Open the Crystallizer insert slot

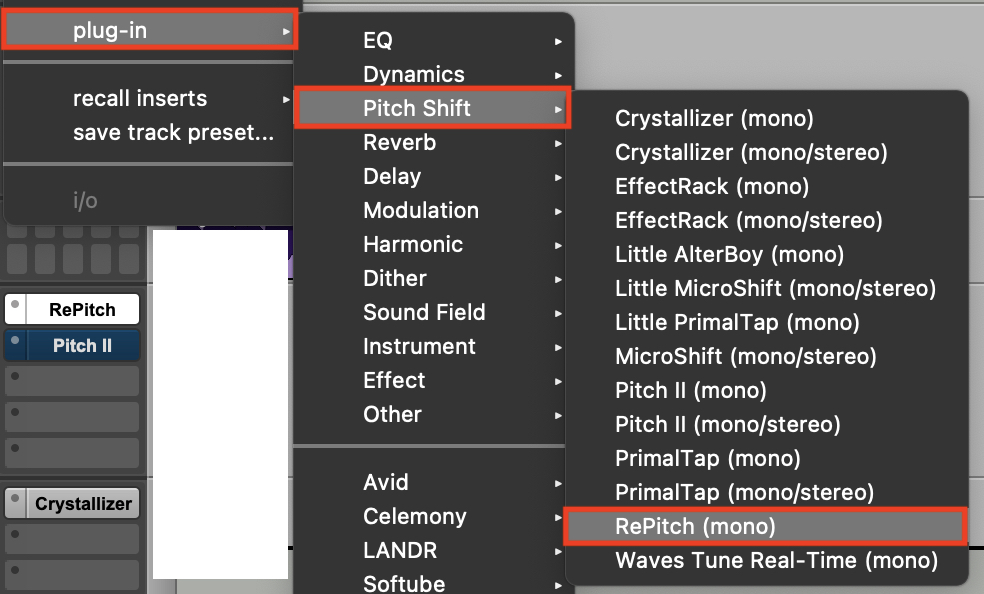(x=83, y=504)
